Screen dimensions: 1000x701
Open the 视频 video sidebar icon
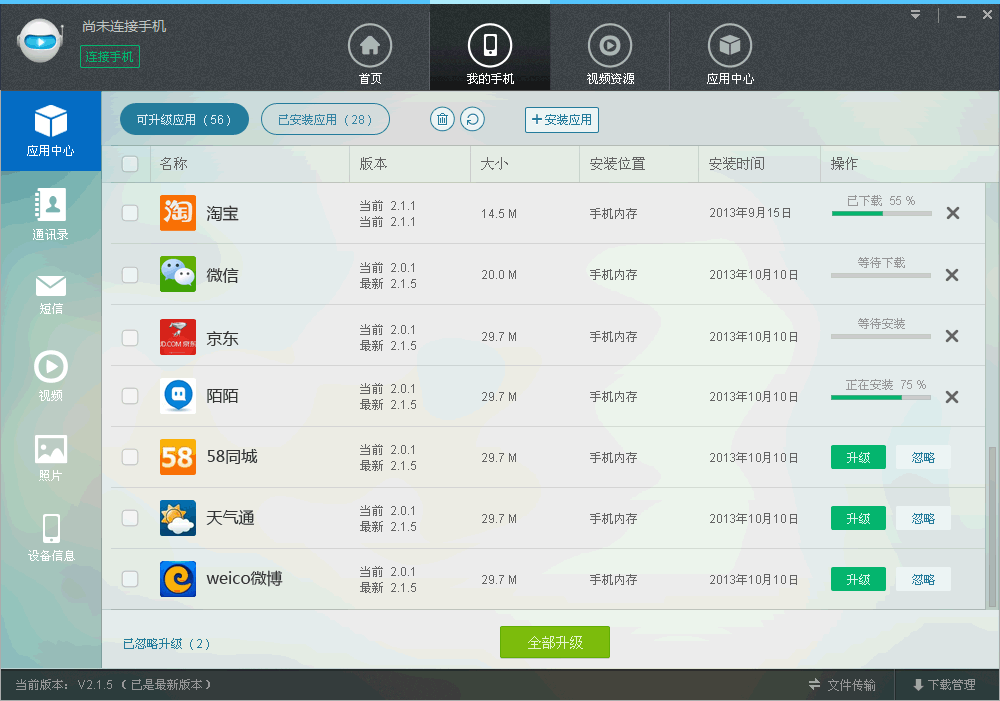click(50, 375)
